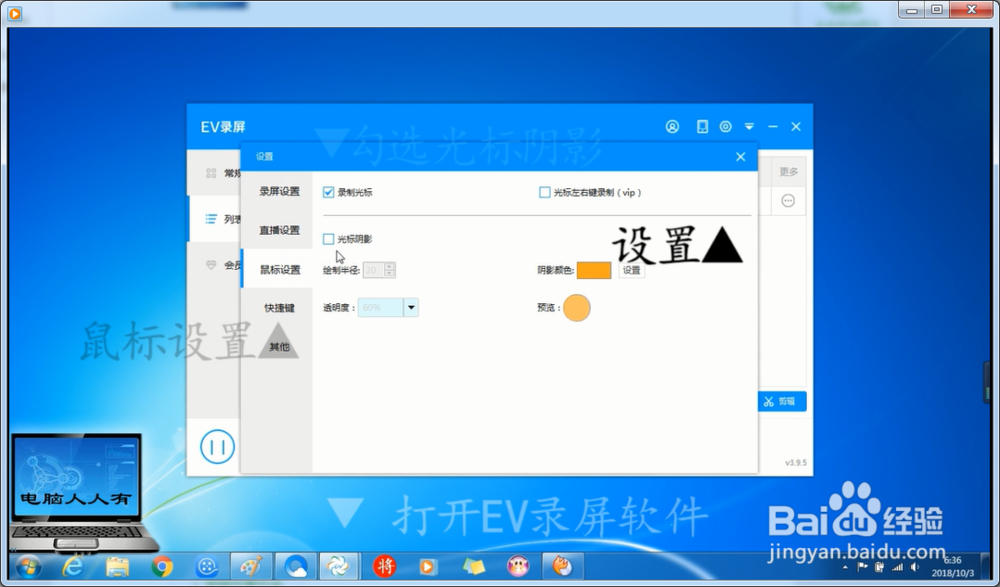Screen dimensions: 1000x587
Task: Click the three-dot more options circle icon
Action: (788, 201)
